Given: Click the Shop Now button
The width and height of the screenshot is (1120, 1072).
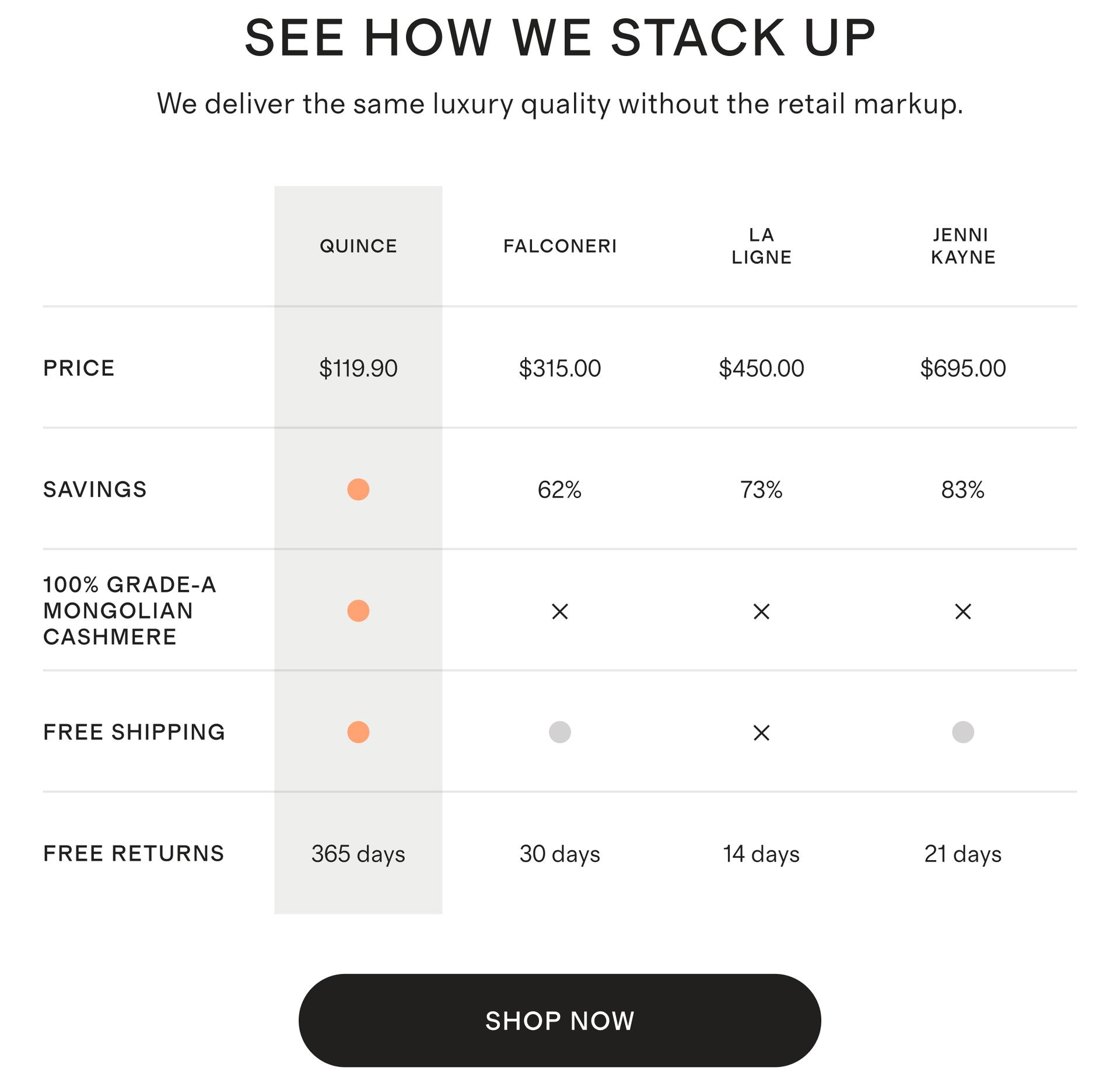Looking at the screenshot, I should [x=559, y=1020].
